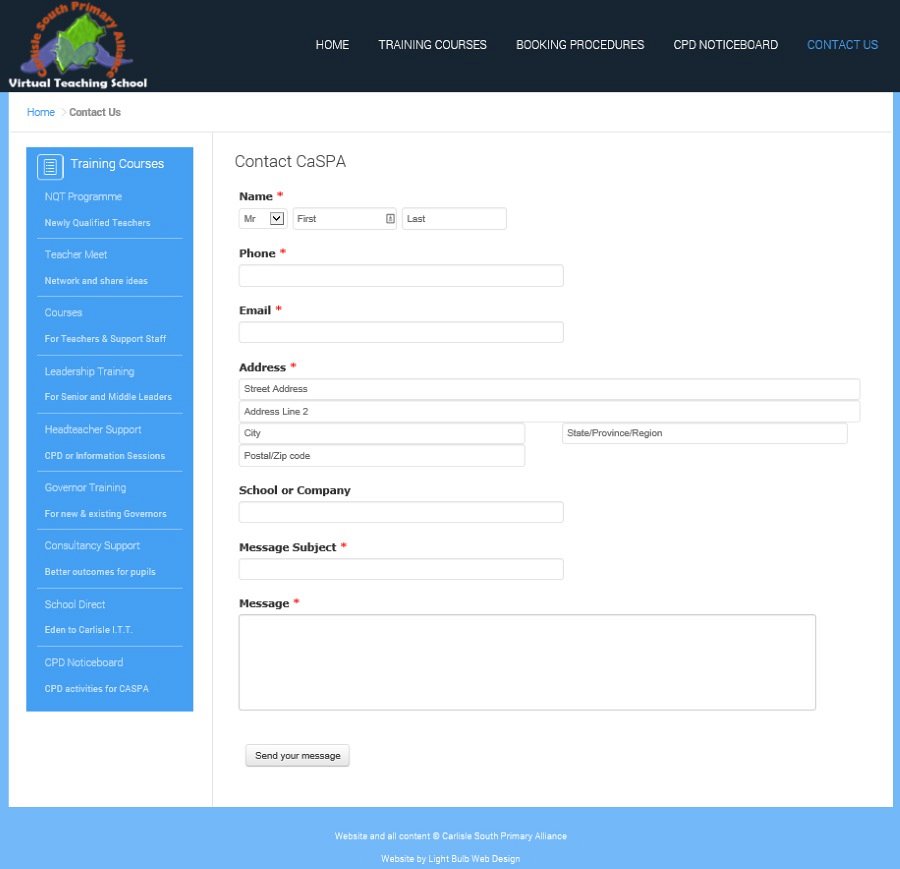This screenshot has height=869, width=900.
Task: Go to TRAINING COURSES in top navigation
Action: 432,45
